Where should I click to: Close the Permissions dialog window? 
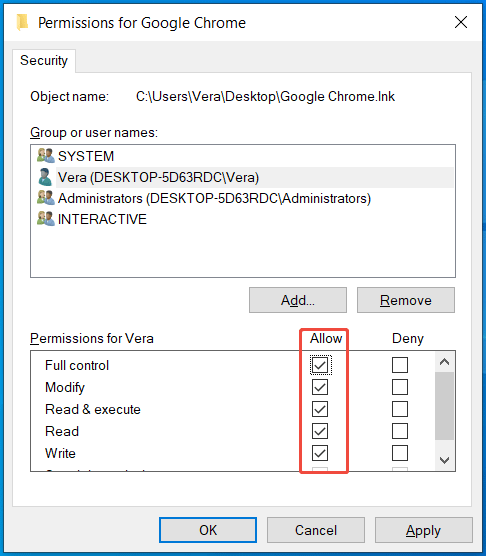click(461, 22)
